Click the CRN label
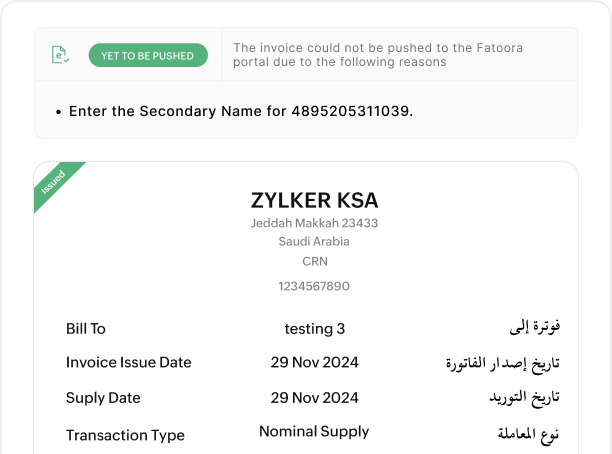612x454 pixels. (314, 262)
